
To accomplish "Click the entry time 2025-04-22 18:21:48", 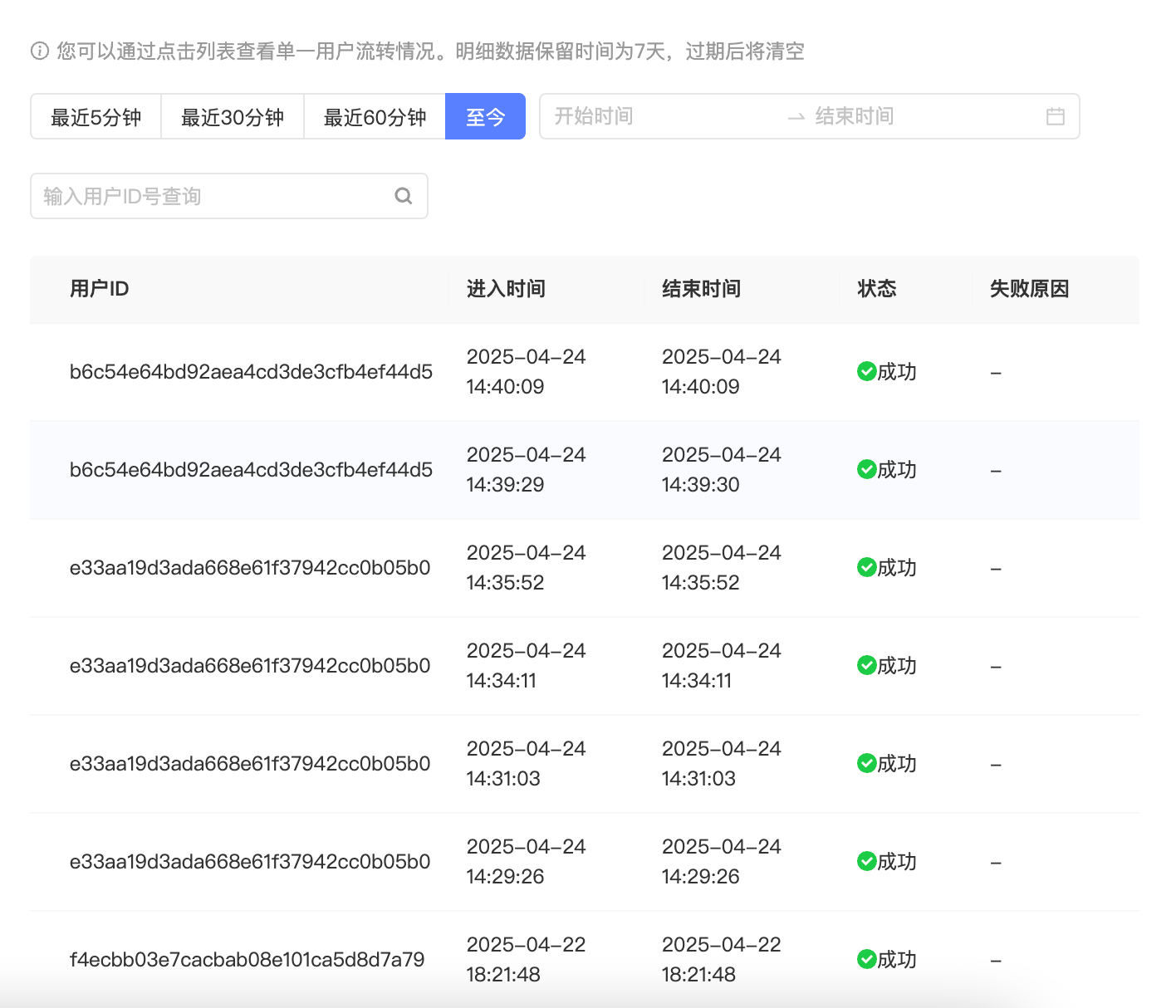I will pyautogui.click(x=527, y=960).
